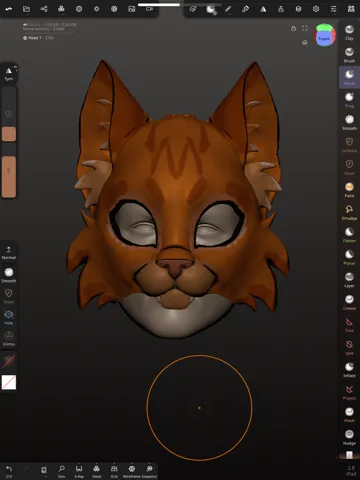The width and height of the screenshot is (360, 480).
Task: Select the Drag tool
Action: tap(349, 100)
